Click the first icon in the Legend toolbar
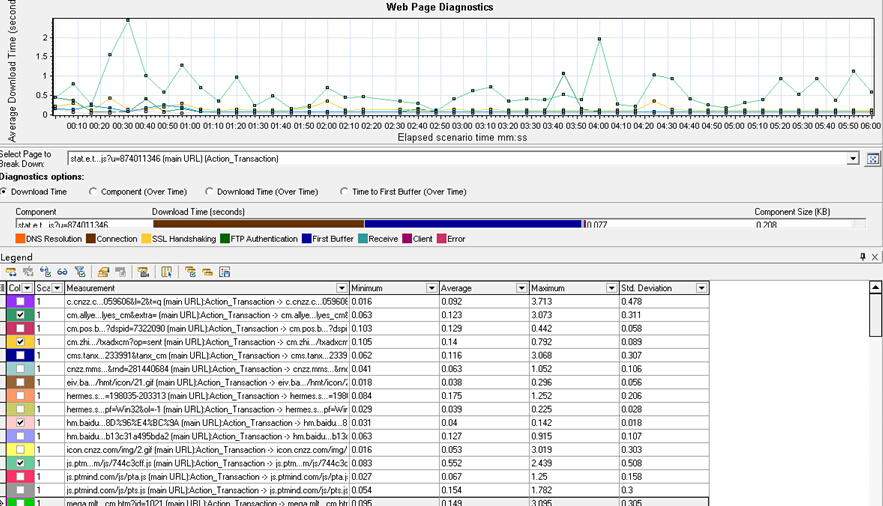The image size is (883, 506). point(12,272)
